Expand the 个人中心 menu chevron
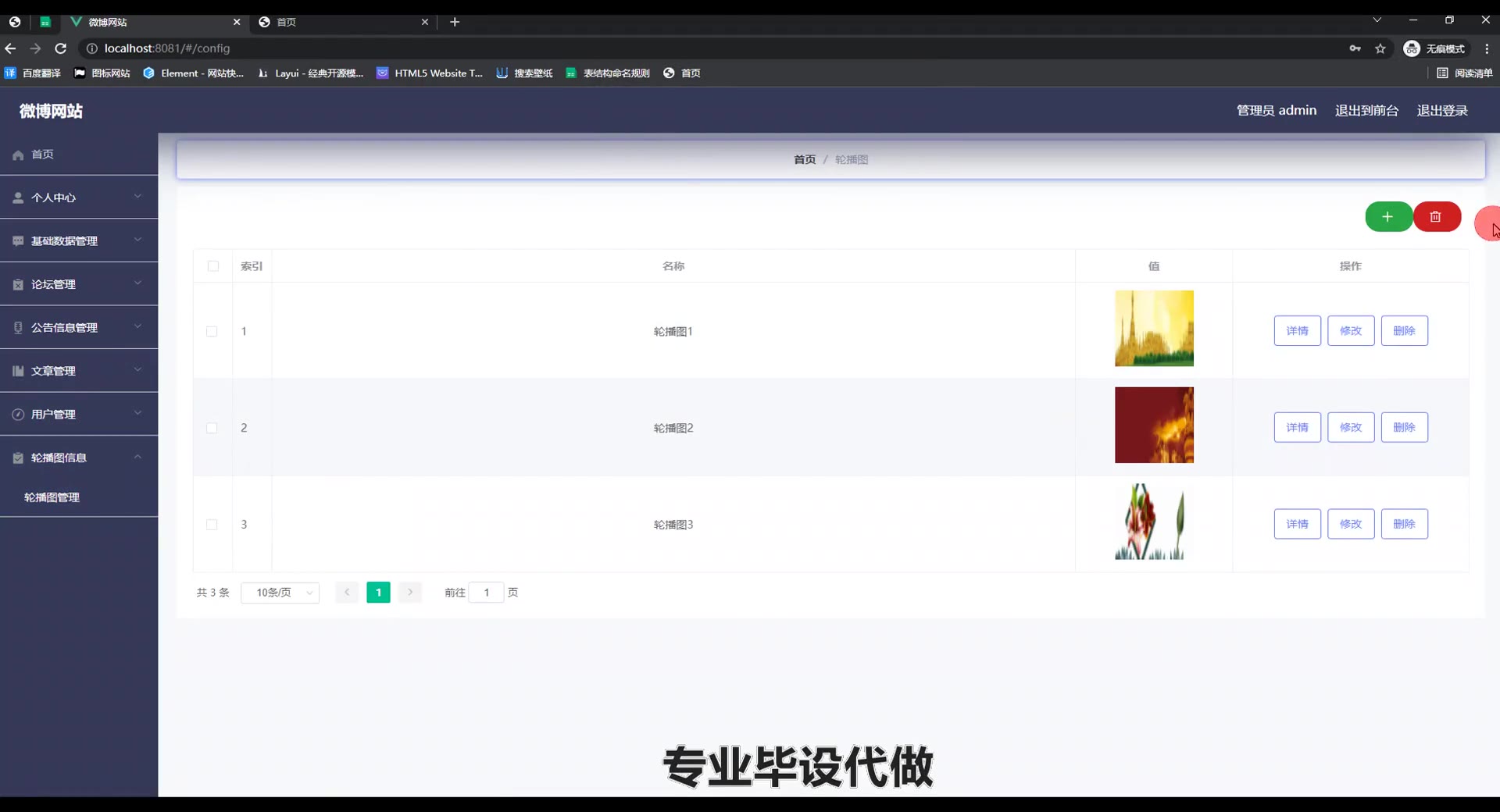The image size is (1500, 812). (137, 197)
